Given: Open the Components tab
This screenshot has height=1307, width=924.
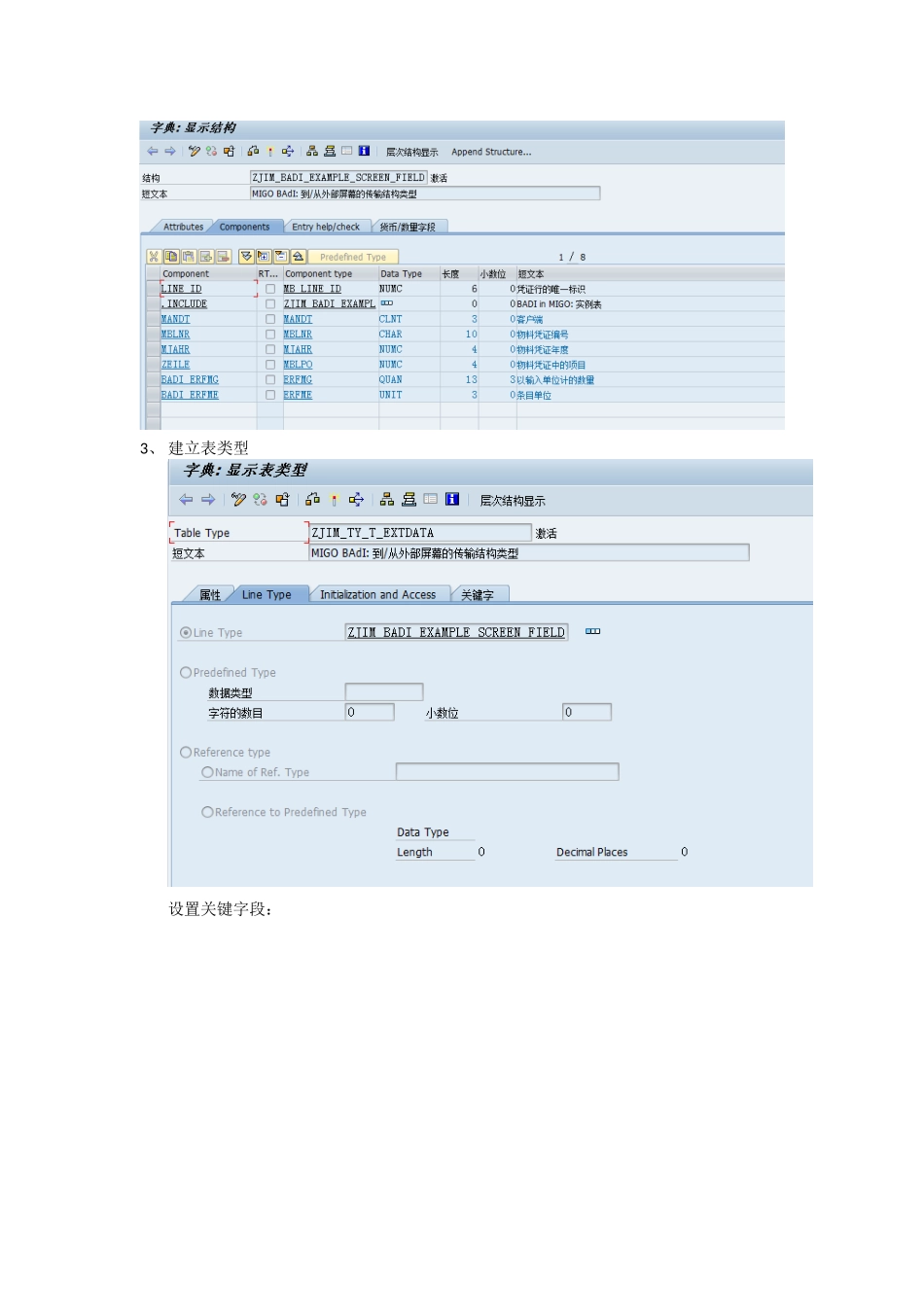Looking at the screenshot, I should click(x=244, y=227).
